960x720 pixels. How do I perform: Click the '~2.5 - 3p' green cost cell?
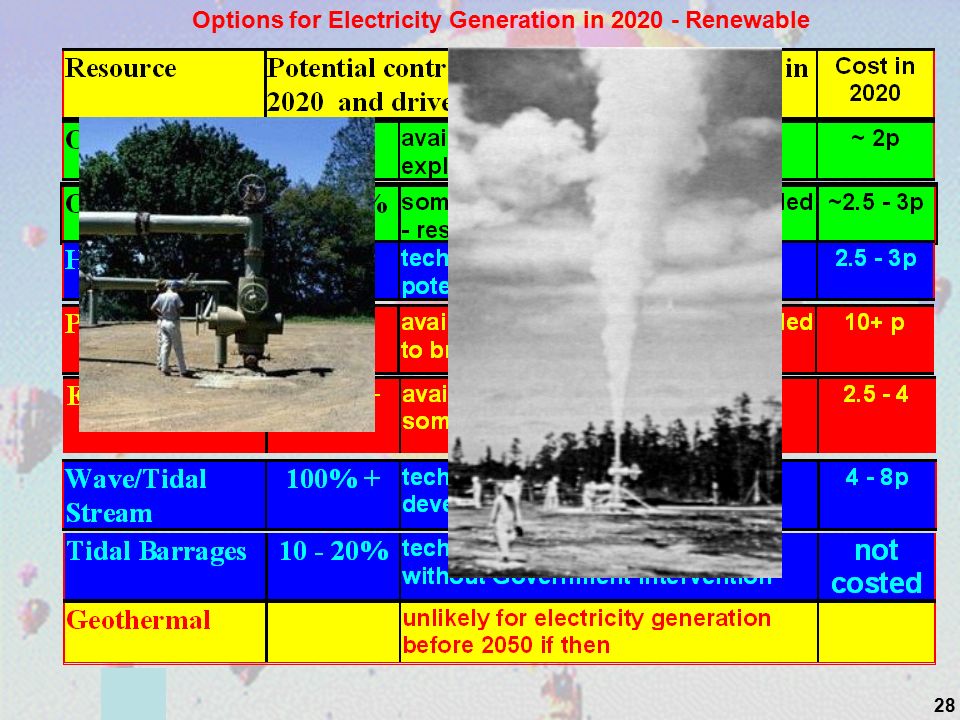click(876, 212)
